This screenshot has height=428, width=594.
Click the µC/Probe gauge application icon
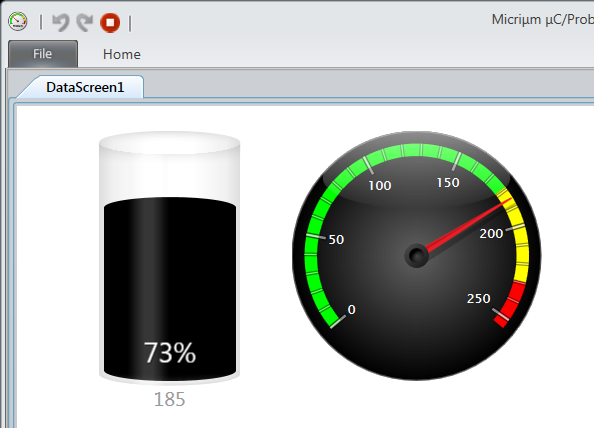click(18, 22)
